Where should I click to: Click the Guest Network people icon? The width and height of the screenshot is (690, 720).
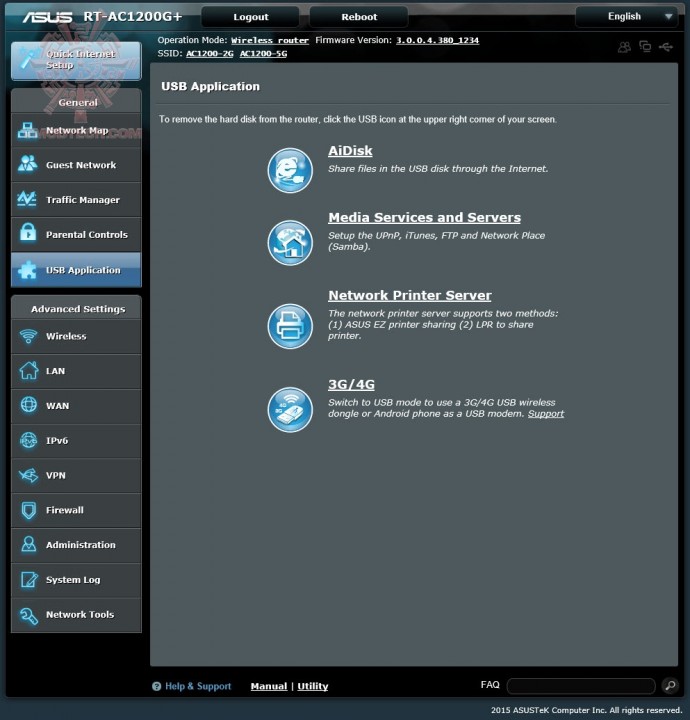tap(28, 164)
